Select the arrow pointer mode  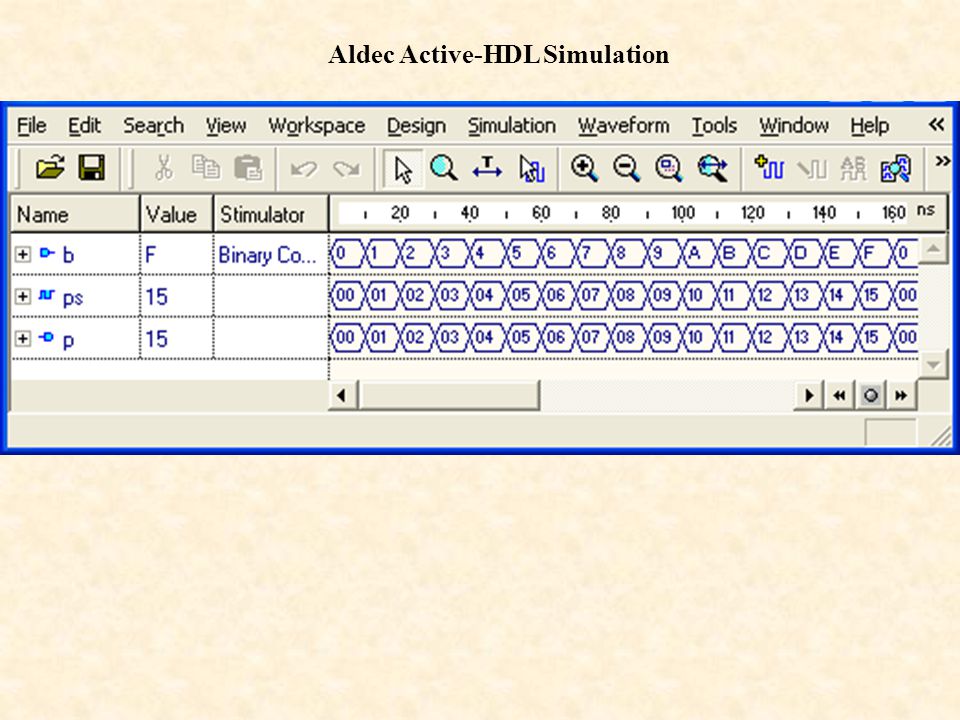[402, 168]
